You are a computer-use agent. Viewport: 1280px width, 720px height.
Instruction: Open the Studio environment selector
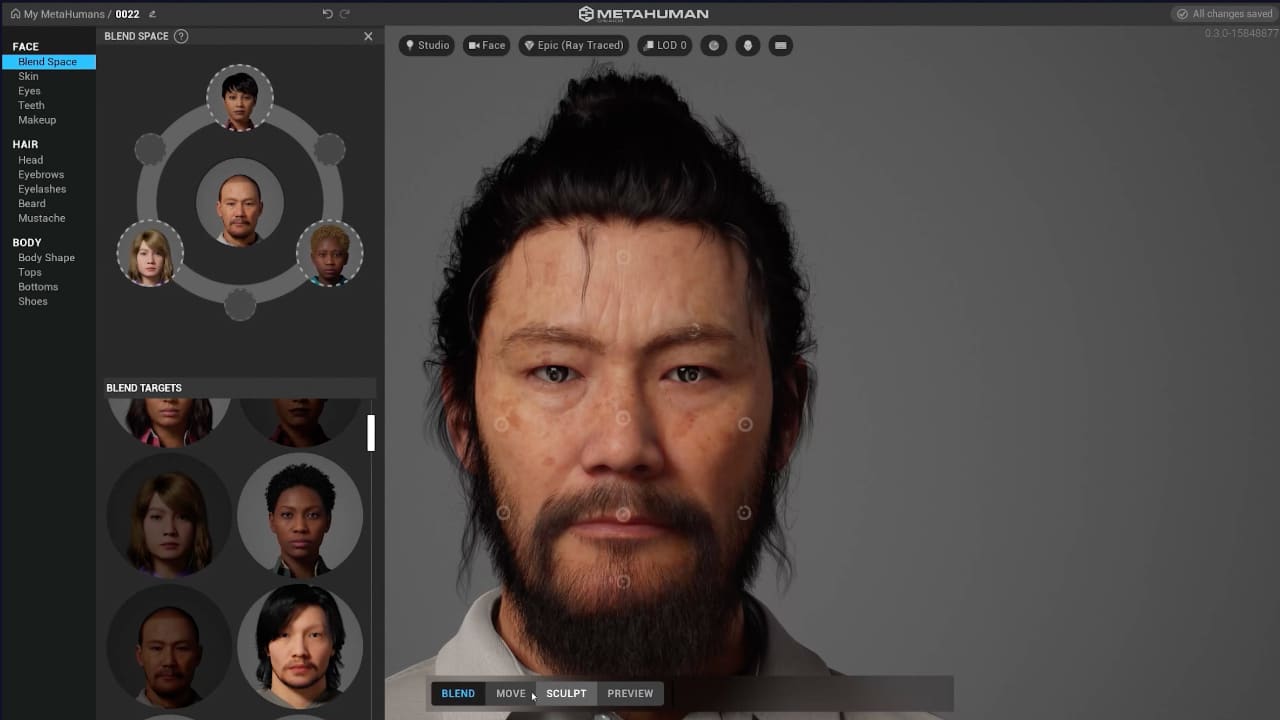click(x=427, y=45)
